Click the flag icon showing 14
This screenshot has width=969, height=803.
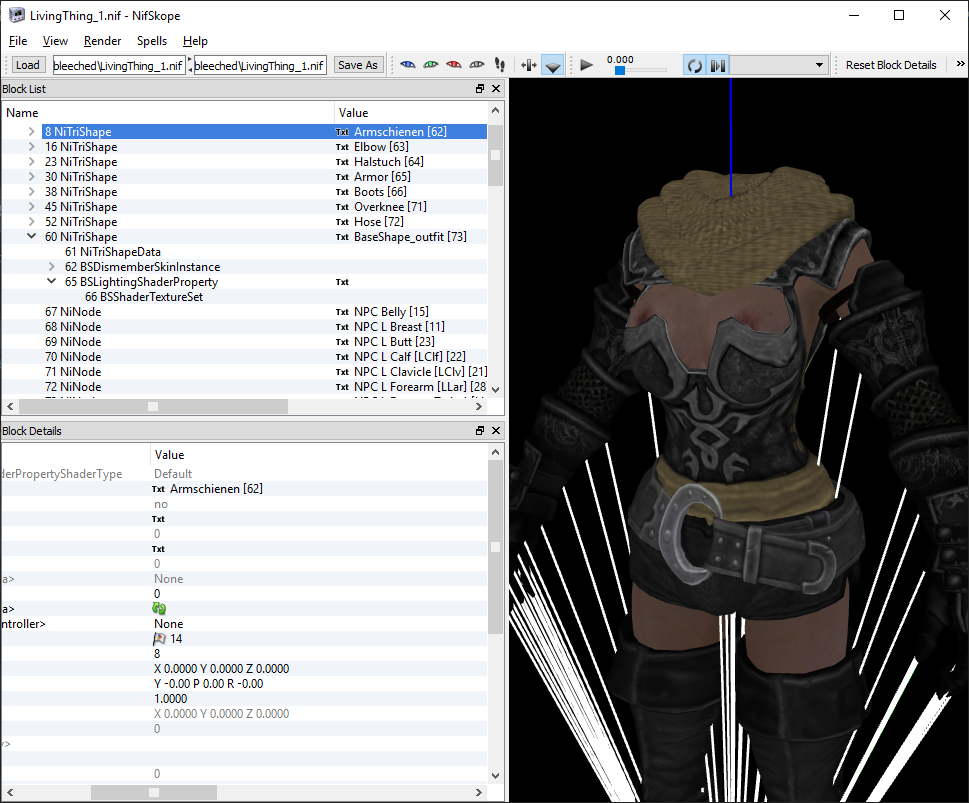coord(160,638)
